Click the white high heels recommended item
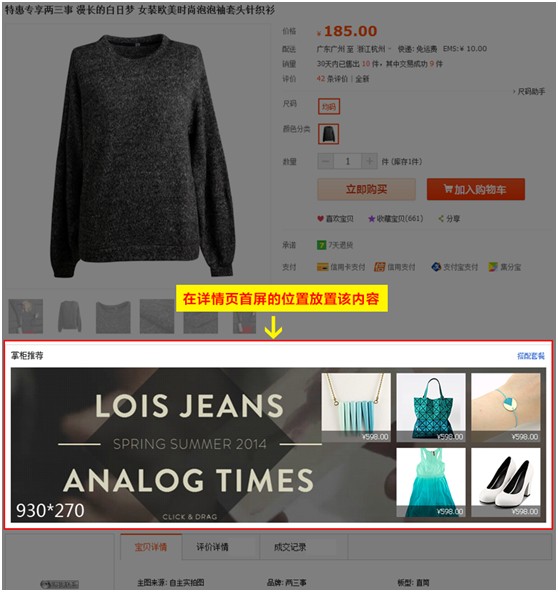The height and width of the screenshot is (592, 558). tap(506, 483)
